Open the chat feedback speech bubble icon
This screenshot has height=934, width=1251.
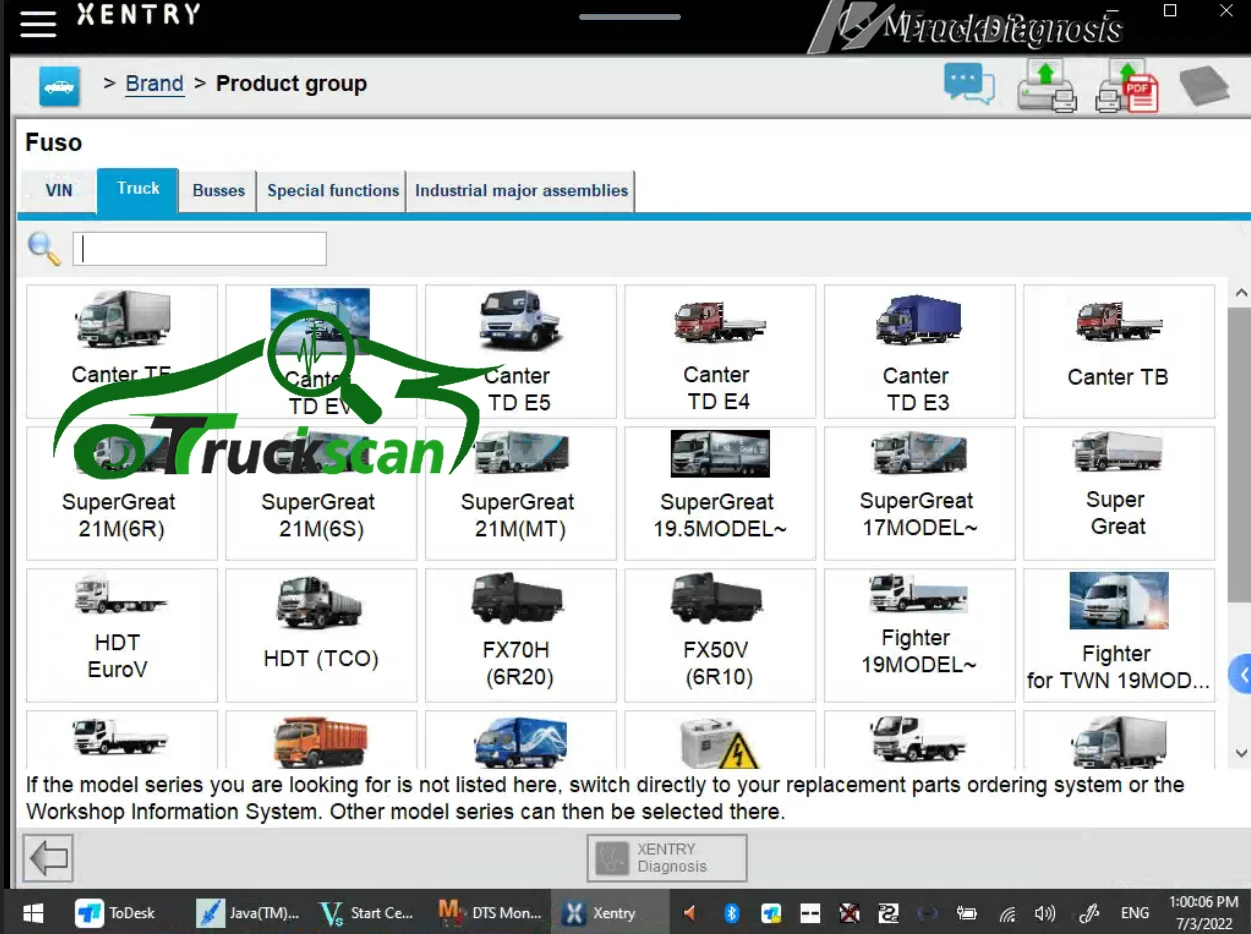pos(969,84)
